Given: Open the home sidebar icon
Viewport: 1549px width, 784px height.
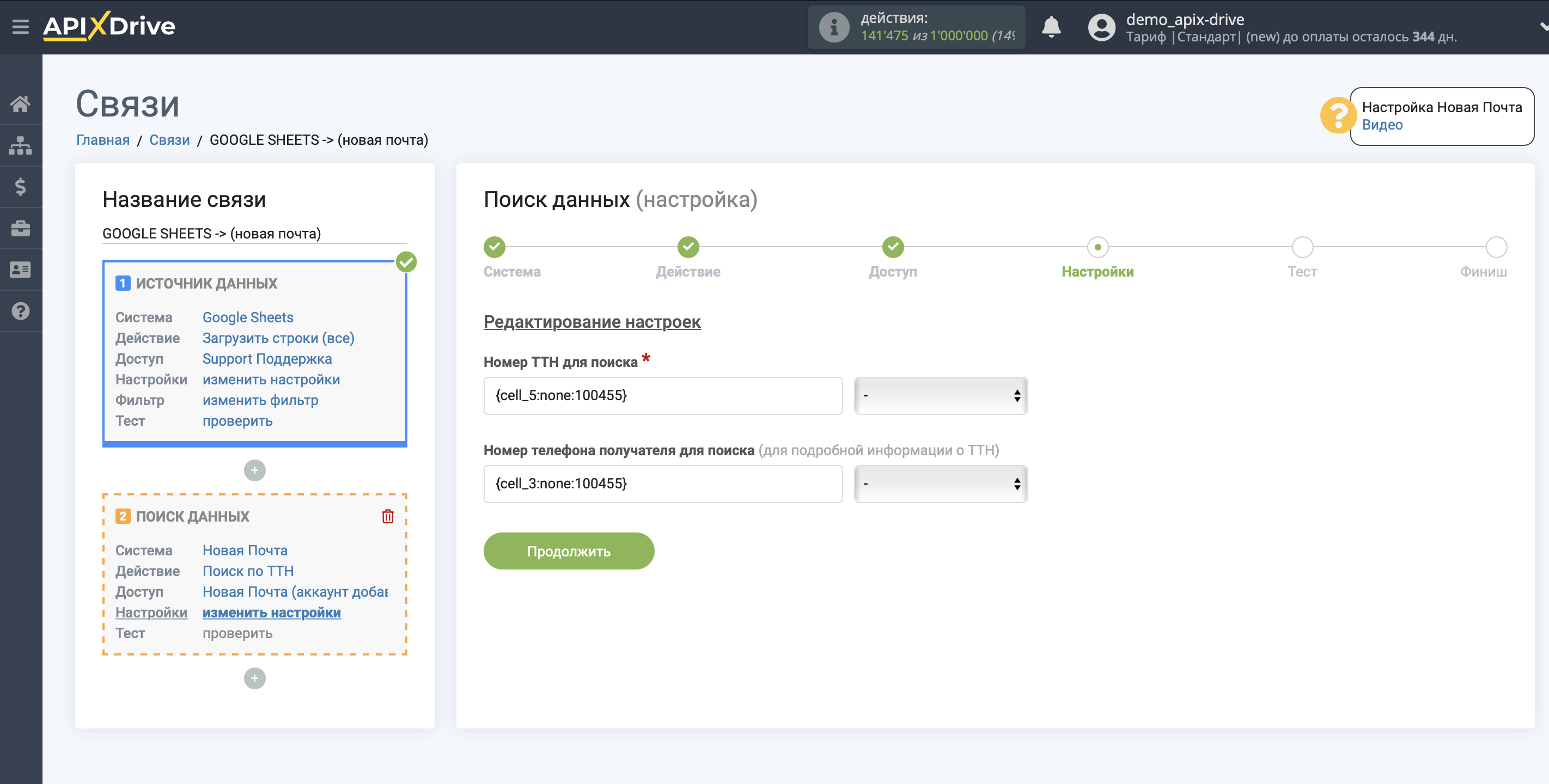Looking at the screenshot, I should [x=21, y=104].
